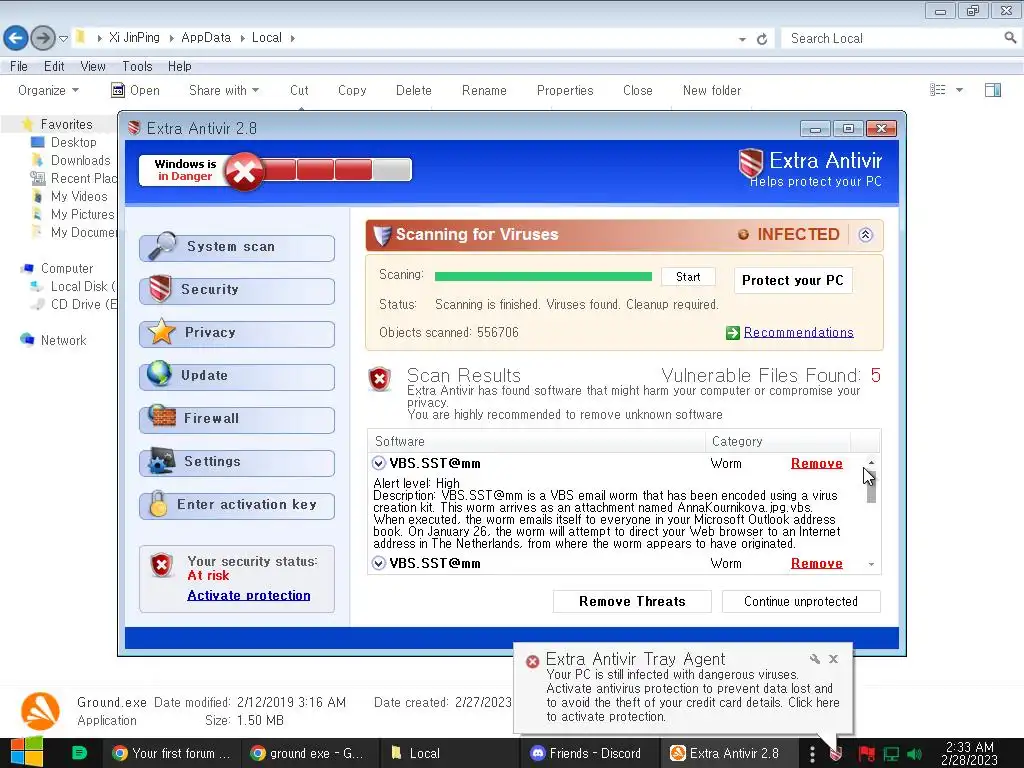Open the Help menu in Explorer
Image resolution: width=1024 pixels, height=768 pixels.
pyautogui.click(x=180, y=66)
